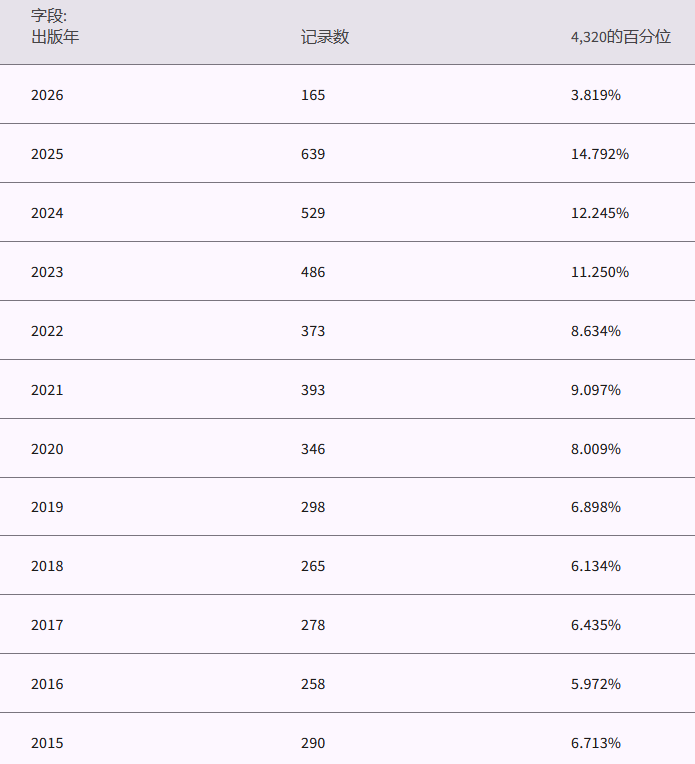695x764 pixels.
Task: Click record count 265 for 2018
Action: coord(313,566)
